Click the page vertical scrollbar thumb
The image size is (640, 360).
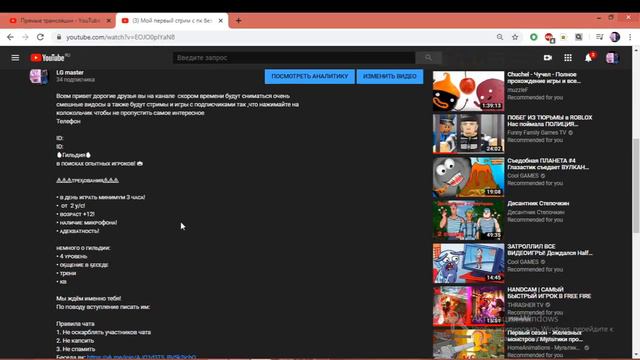click(636, 186)
